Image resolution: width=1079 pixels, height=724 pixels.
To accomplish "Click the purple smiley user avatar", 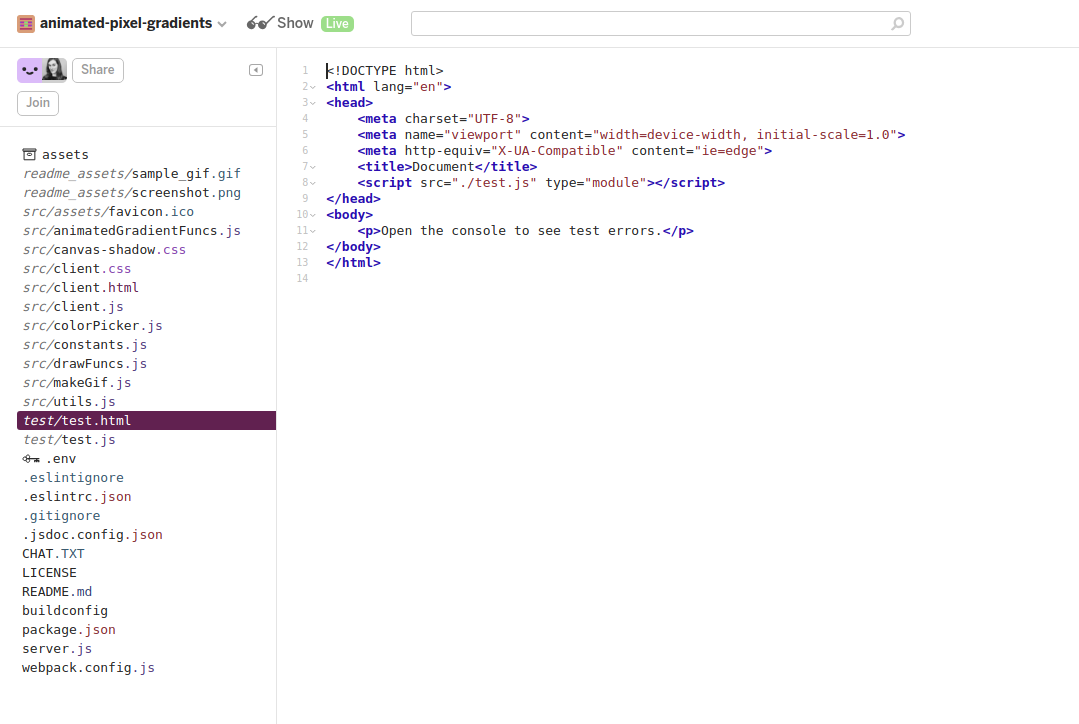I will pos(30,70).
